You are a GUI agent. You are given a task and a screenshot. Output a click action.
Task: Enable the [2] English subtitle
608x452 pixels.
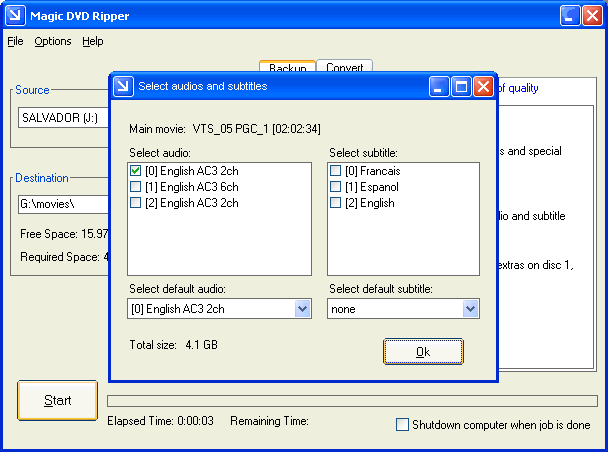335,203
